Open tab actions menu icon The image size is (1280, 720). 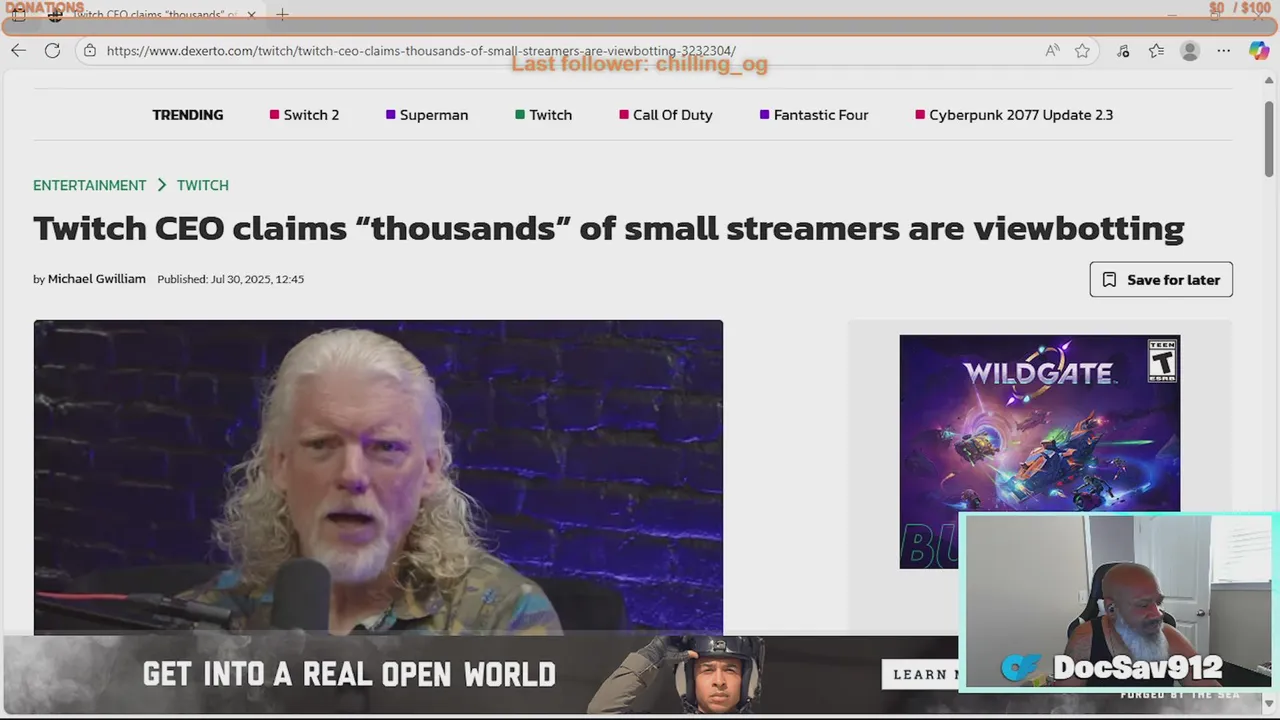click(x=18, y=15)
